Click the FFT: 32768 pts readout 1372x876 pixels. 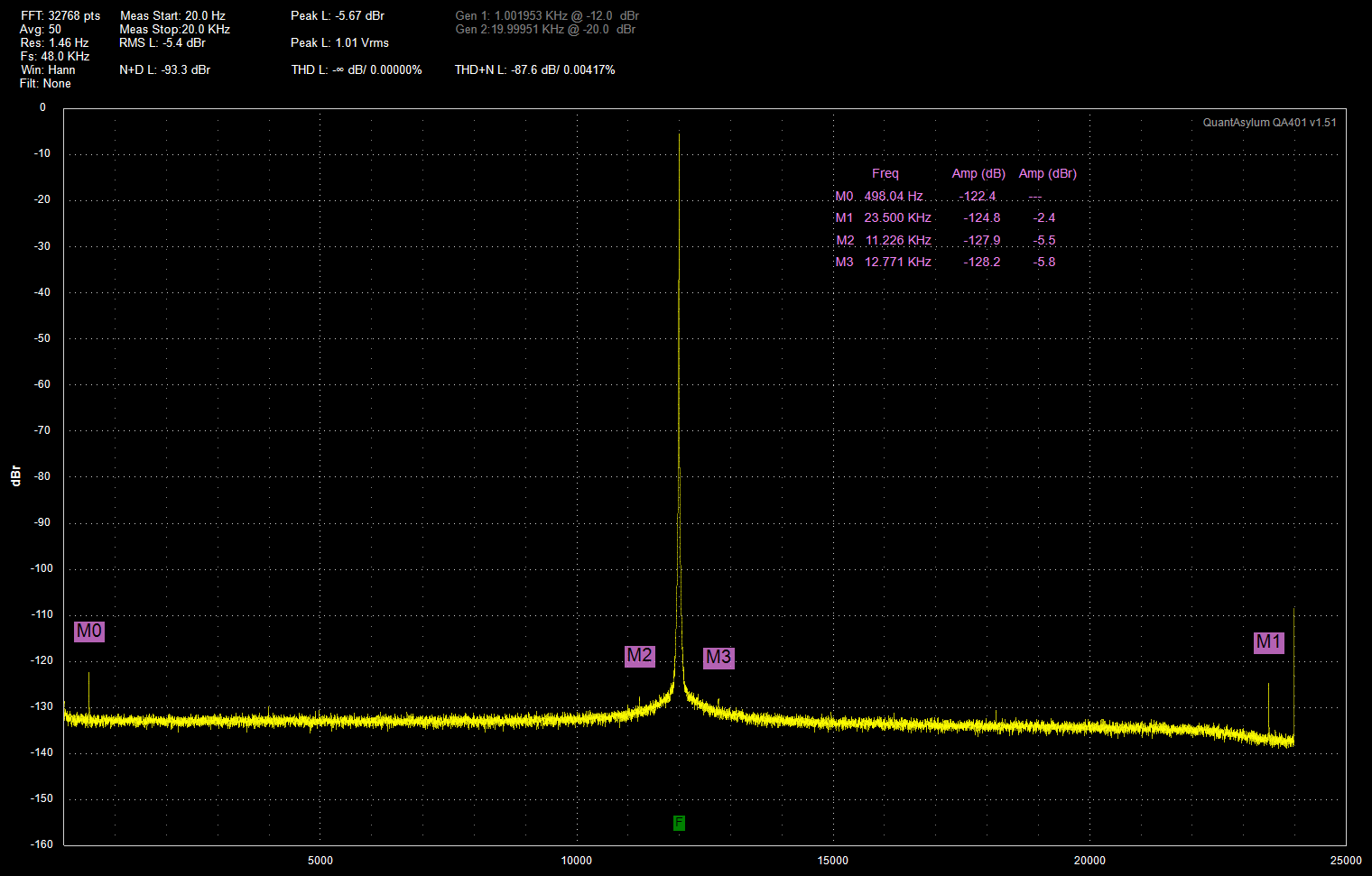click(x=60, y=15)
